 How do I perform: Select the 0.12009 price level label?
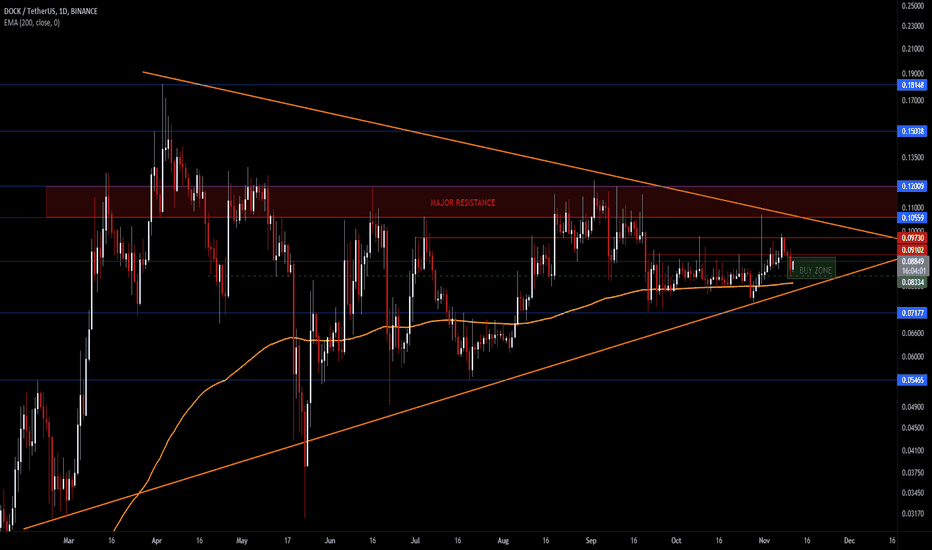pyautogui.click(x=912, y=186)
